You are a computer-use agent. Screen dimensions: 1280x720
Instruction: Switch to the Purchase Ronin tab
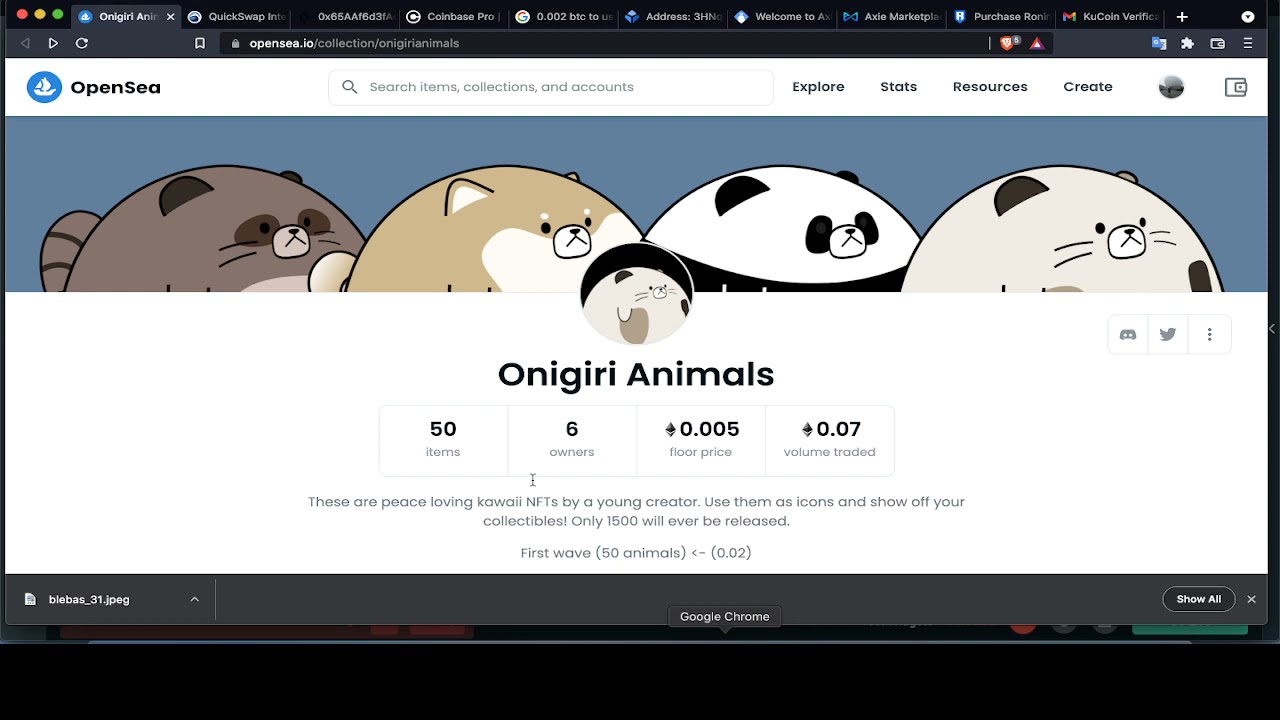(999, 16)
